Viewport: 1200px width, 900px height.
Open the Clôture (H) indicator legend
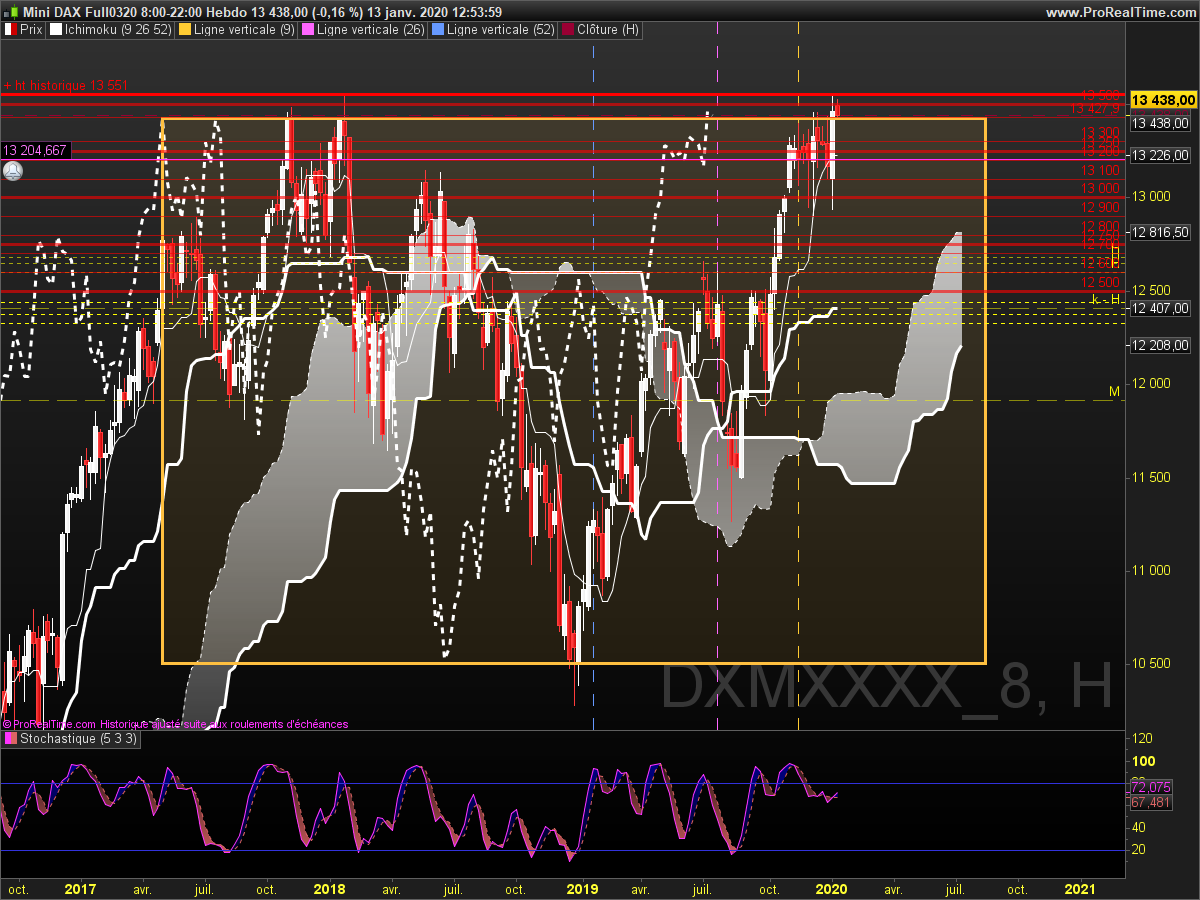pyautogui.click(x=600, y=30)
